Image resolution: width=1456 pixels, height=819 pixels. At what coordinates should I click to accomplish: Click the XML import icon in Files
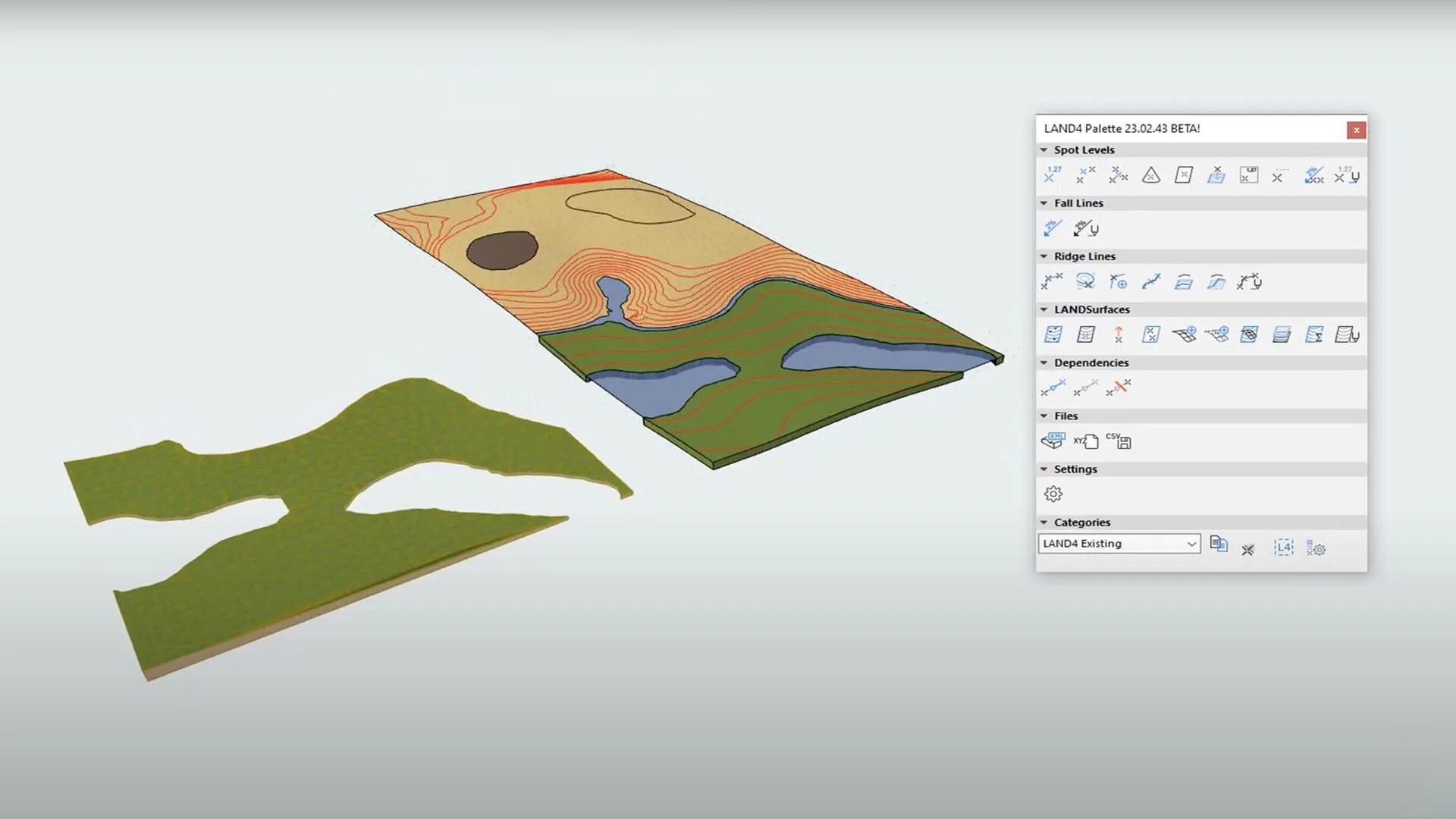pos(1053,441)
